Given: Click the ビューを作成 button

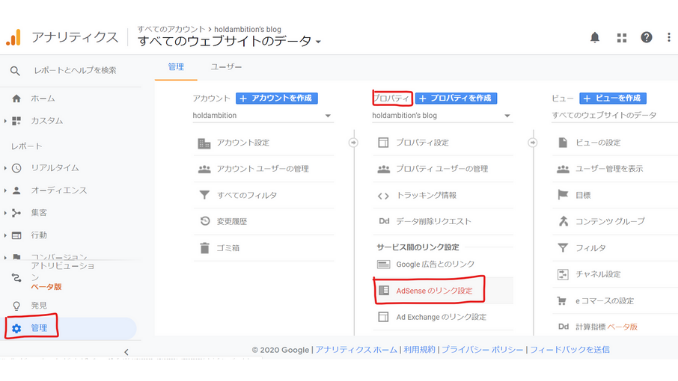Looking at the screenshot, I should [613, 98].
